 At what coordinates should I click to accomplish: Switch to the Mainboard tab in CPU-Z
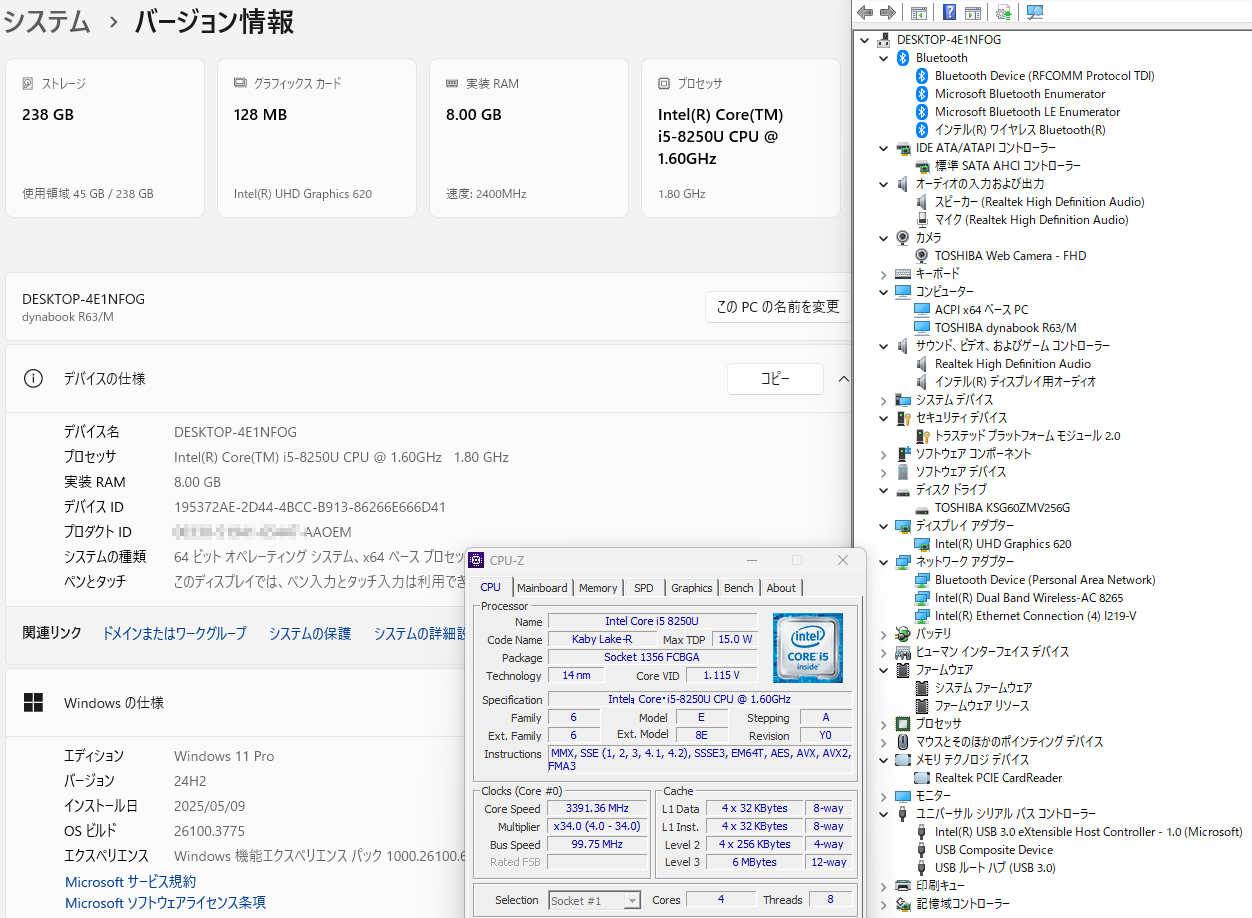pyautogui.click(x=542, y=588)
